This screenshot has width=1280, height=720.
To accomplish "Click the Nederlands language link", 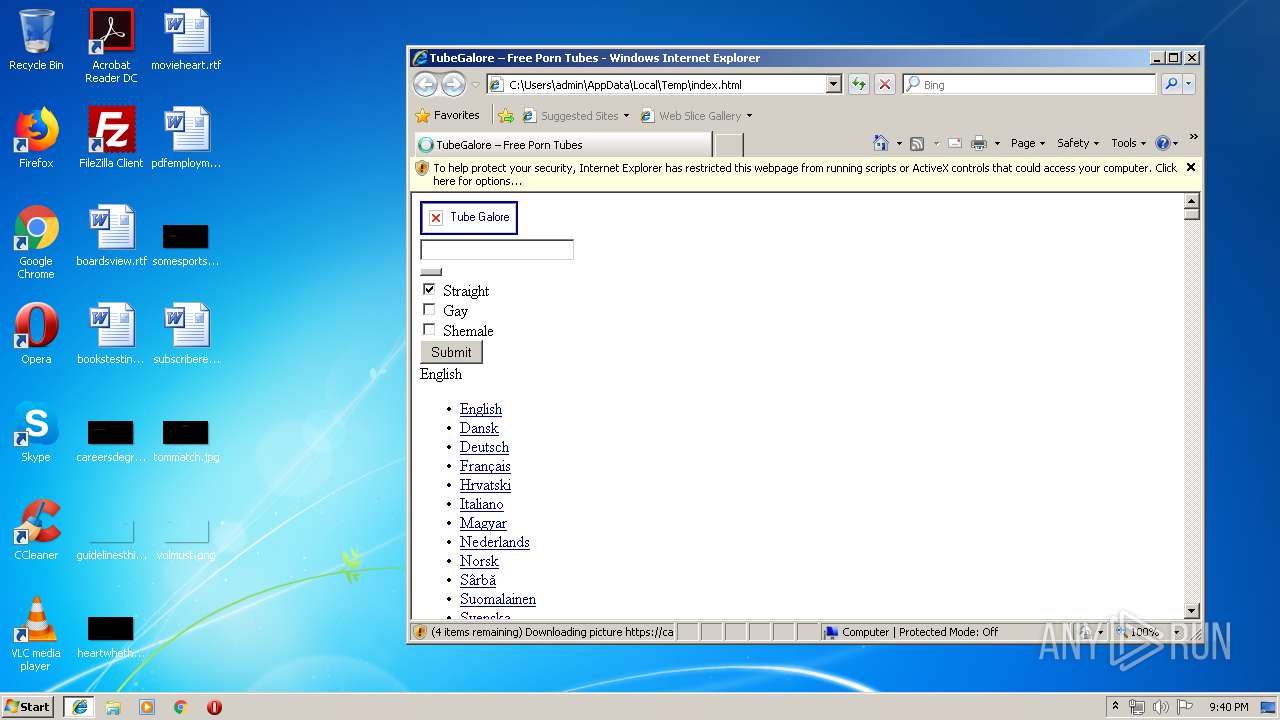I will pyautogui.click(x=494, y=542).
